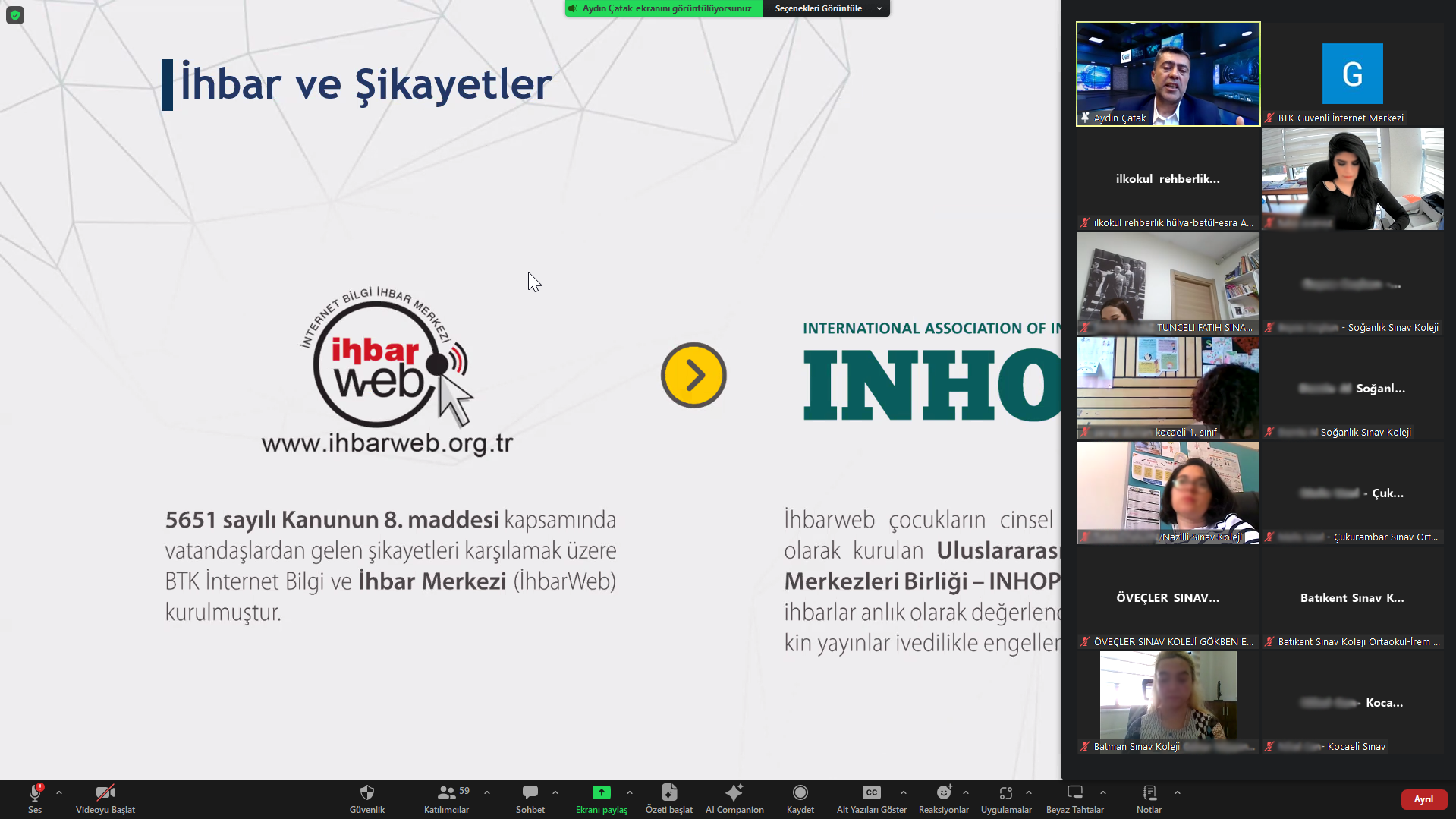This screenshot has height=819, width=1456.
Task: Click muted mic on ilkokul rehberlik tile
Action: 1085,222
